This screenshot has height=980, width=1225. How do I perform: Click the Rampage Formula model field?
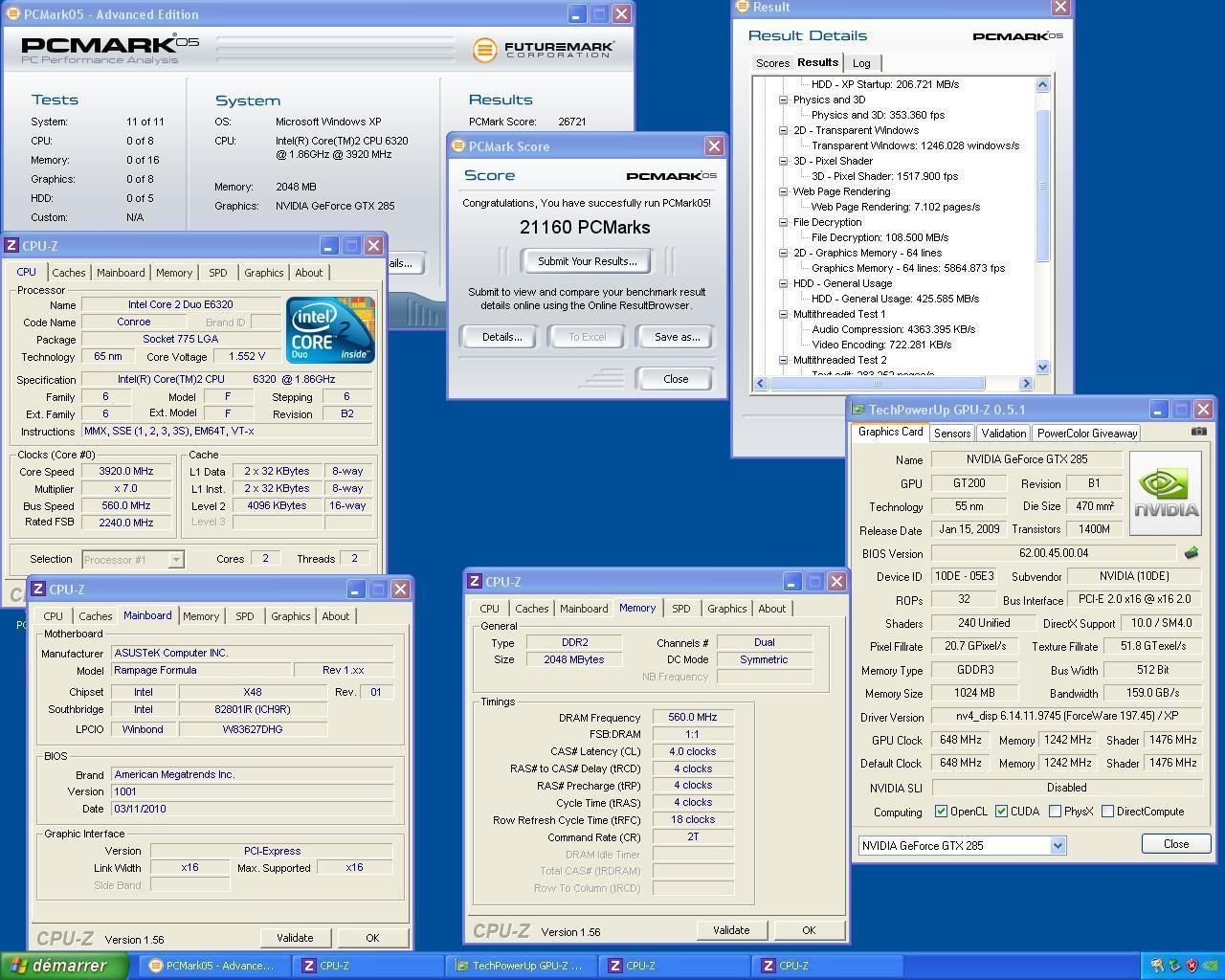(x=200, y=670)
